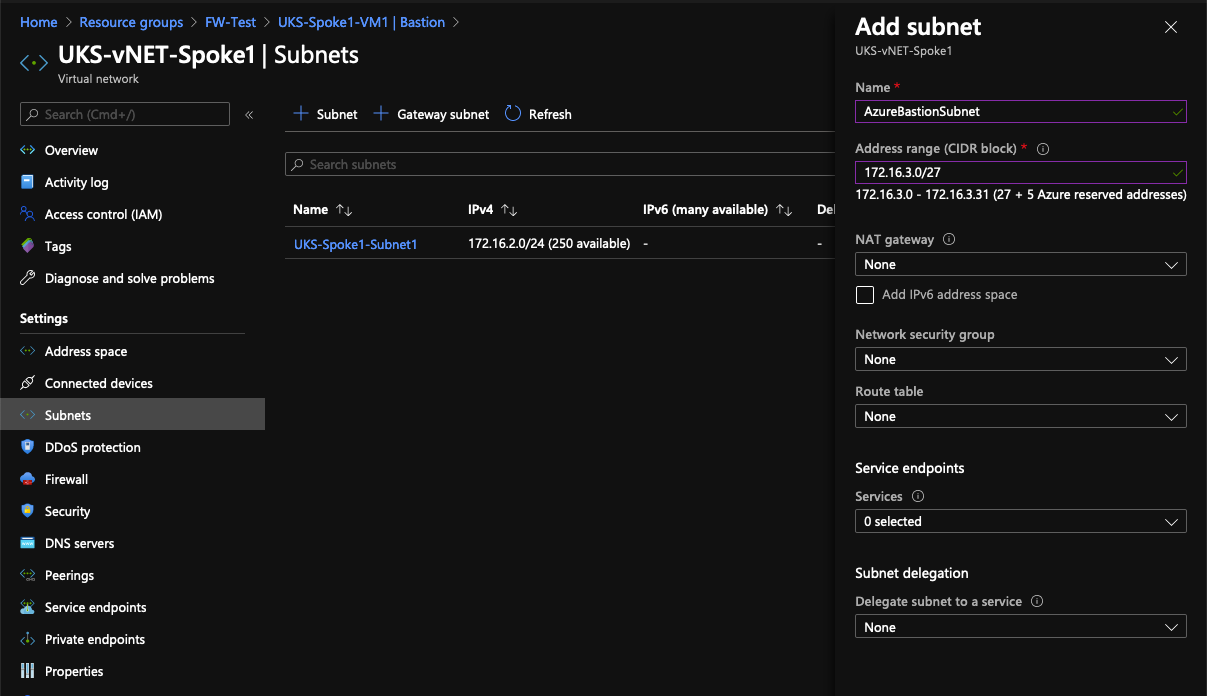
Task: Add a Gateway subnet from toolbar
Action: point(431,114)
